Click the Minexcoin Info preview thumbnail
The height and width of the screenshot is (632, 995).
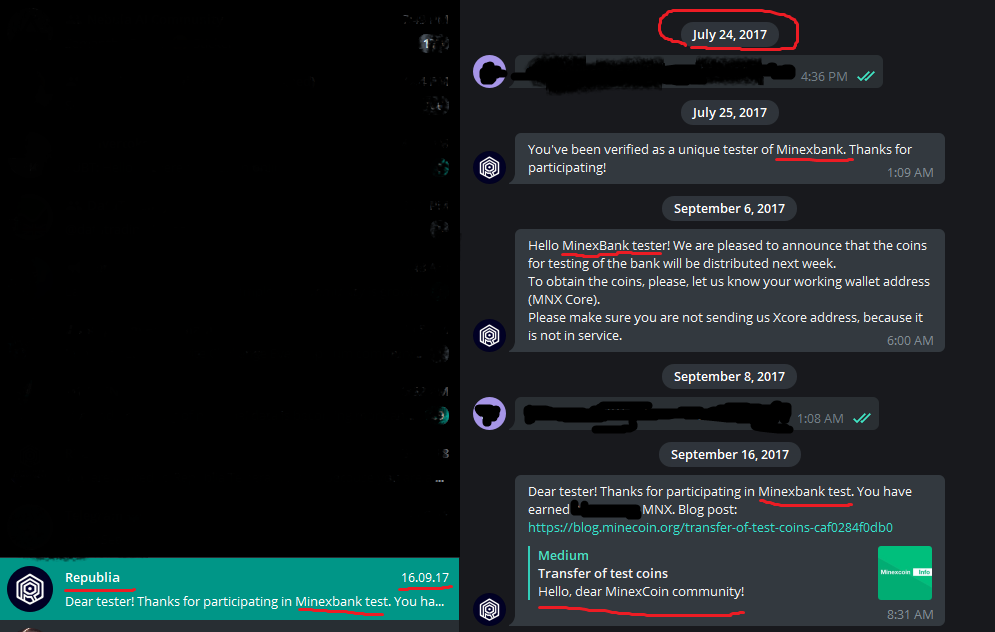[904, 572]
